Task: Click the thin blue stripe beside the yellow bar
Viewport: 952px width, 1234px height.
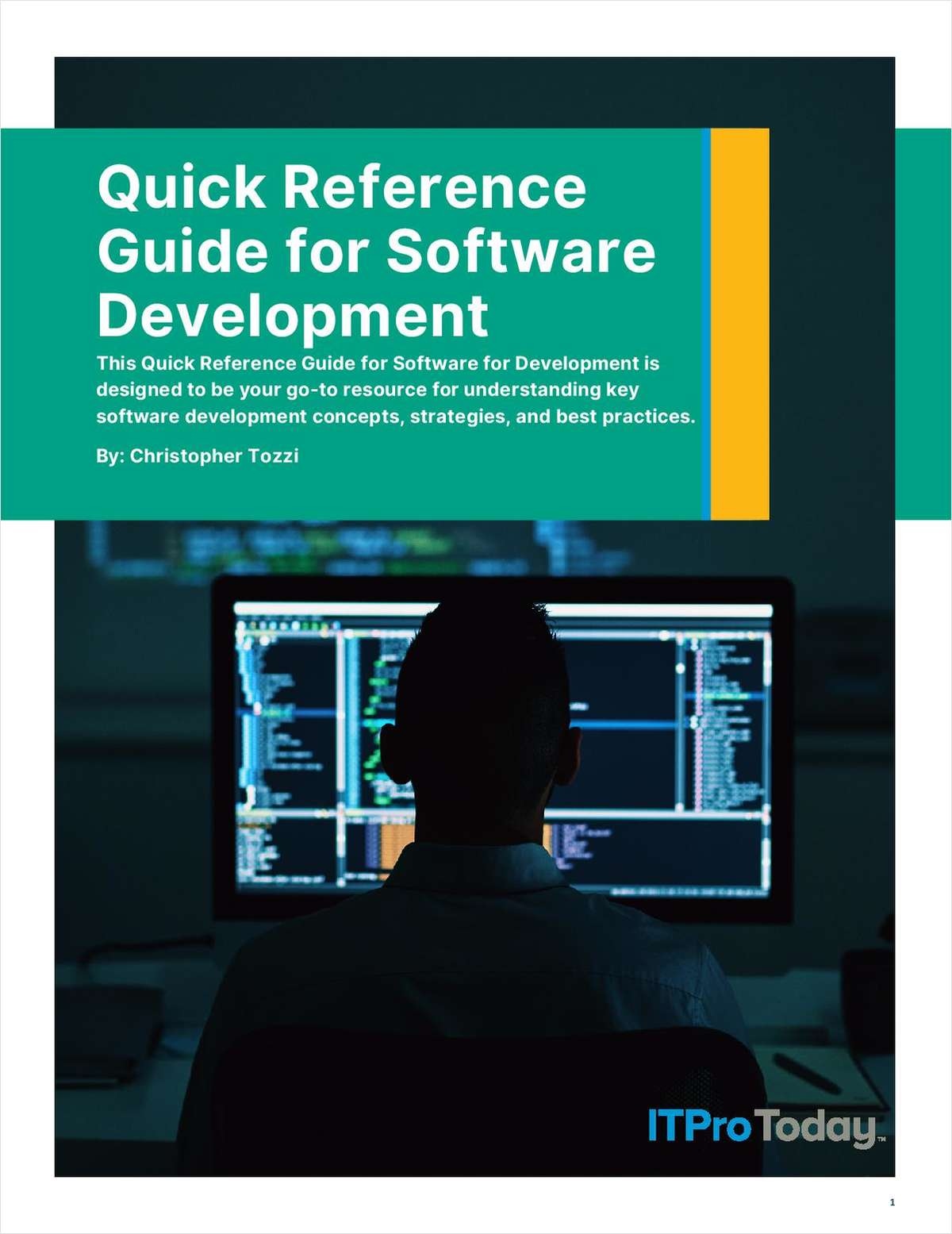Action: pyautogui.click(x=705, y=324)
